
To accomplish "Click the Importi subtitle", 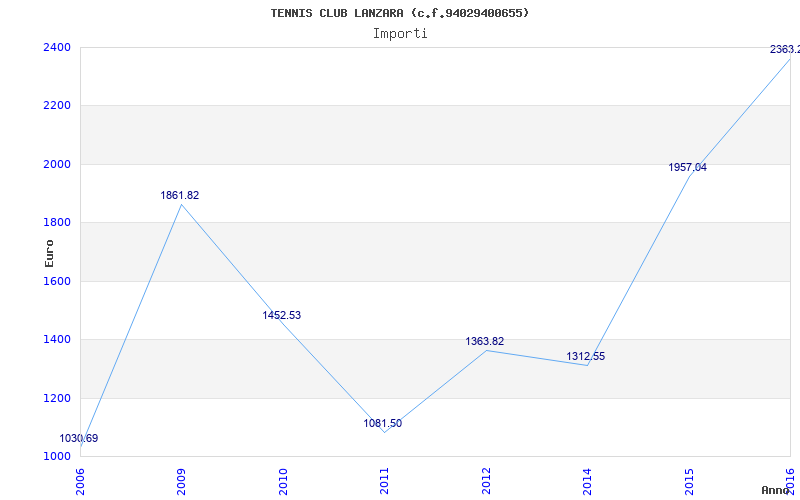I will tap(400, 34).
